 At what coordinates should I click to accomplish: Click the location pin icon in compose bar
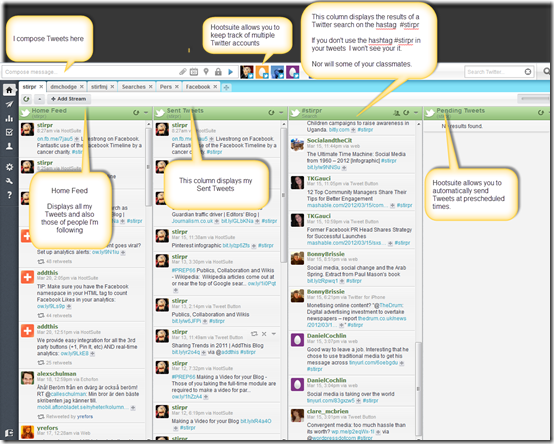pyautogui.click(x=206, y=72)
